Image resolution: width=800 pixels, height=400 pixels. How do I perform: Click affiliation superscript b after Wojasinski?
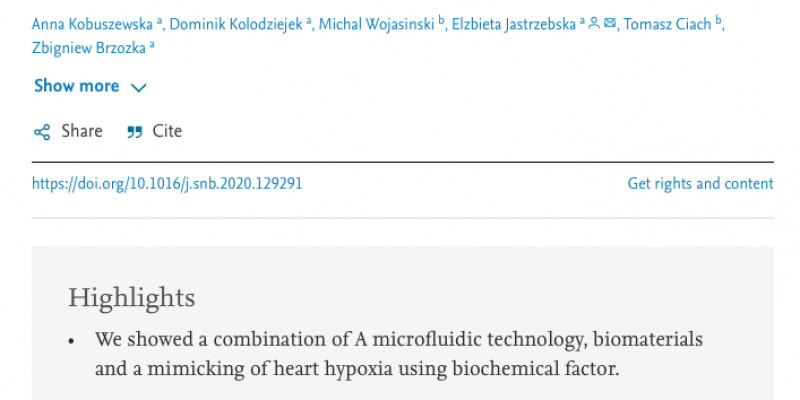tap(442, 20)
